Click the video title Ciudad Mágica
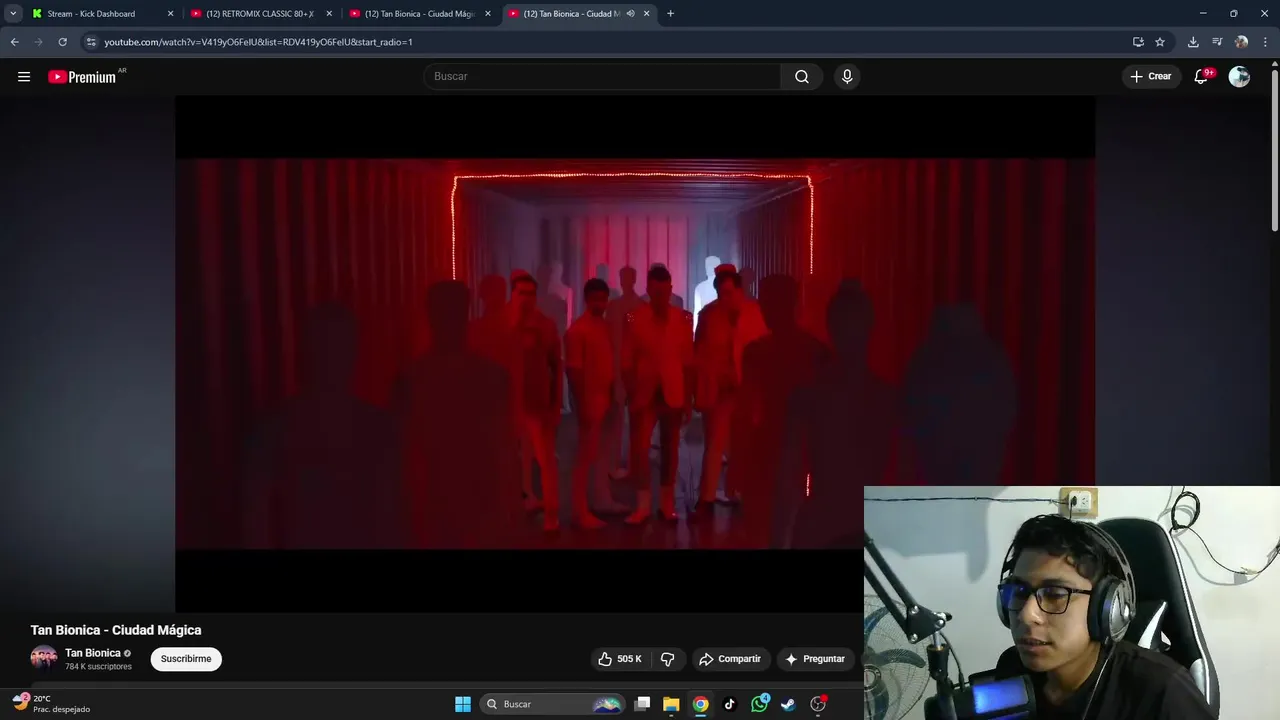The height and width of the screenshot is (720, 1280). click(116, 630)
